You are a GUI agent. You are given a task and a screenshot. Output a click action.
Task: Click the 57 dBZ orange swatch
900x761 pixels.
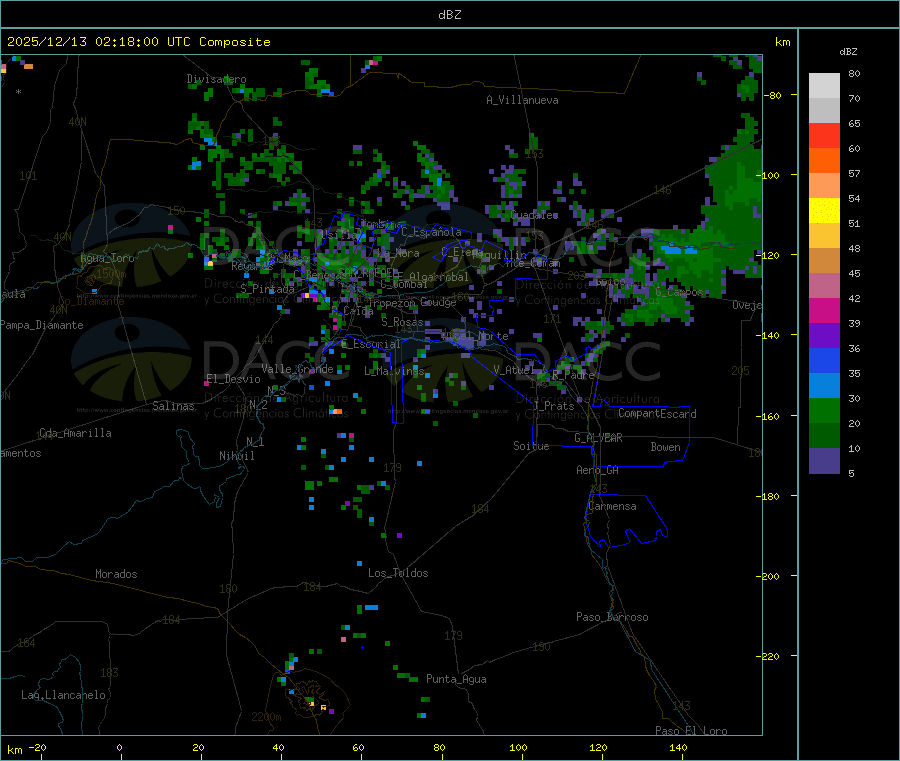[x=824, y=161]
